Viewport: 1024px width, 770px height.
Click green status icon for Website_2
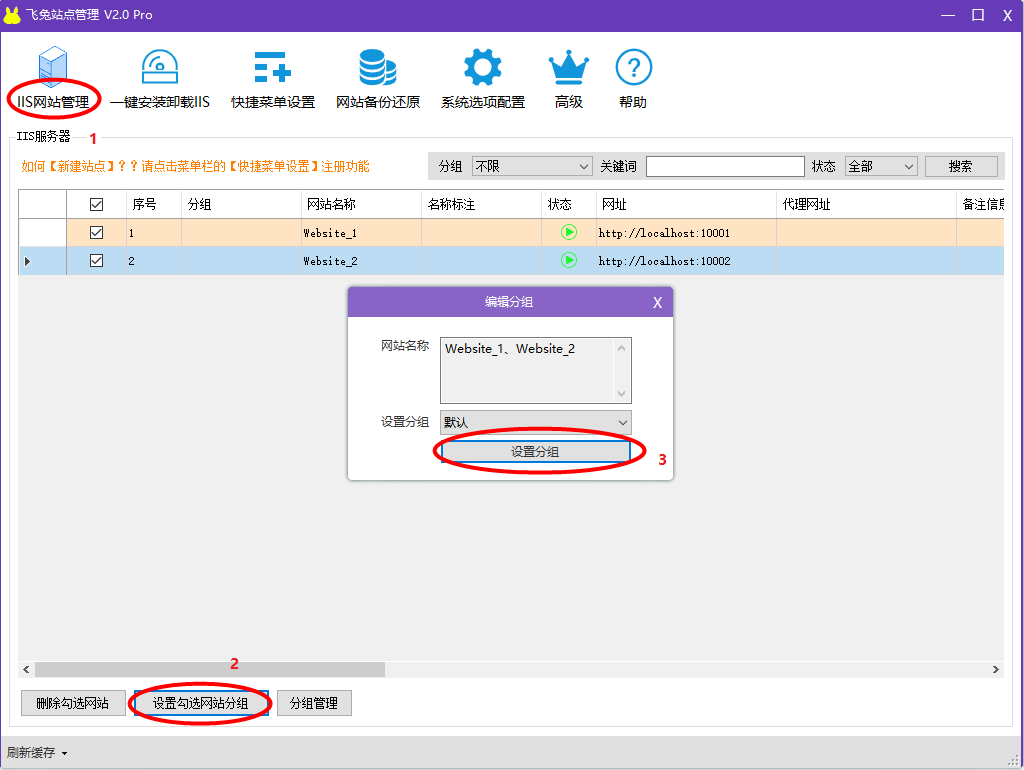tap(569, 260)
